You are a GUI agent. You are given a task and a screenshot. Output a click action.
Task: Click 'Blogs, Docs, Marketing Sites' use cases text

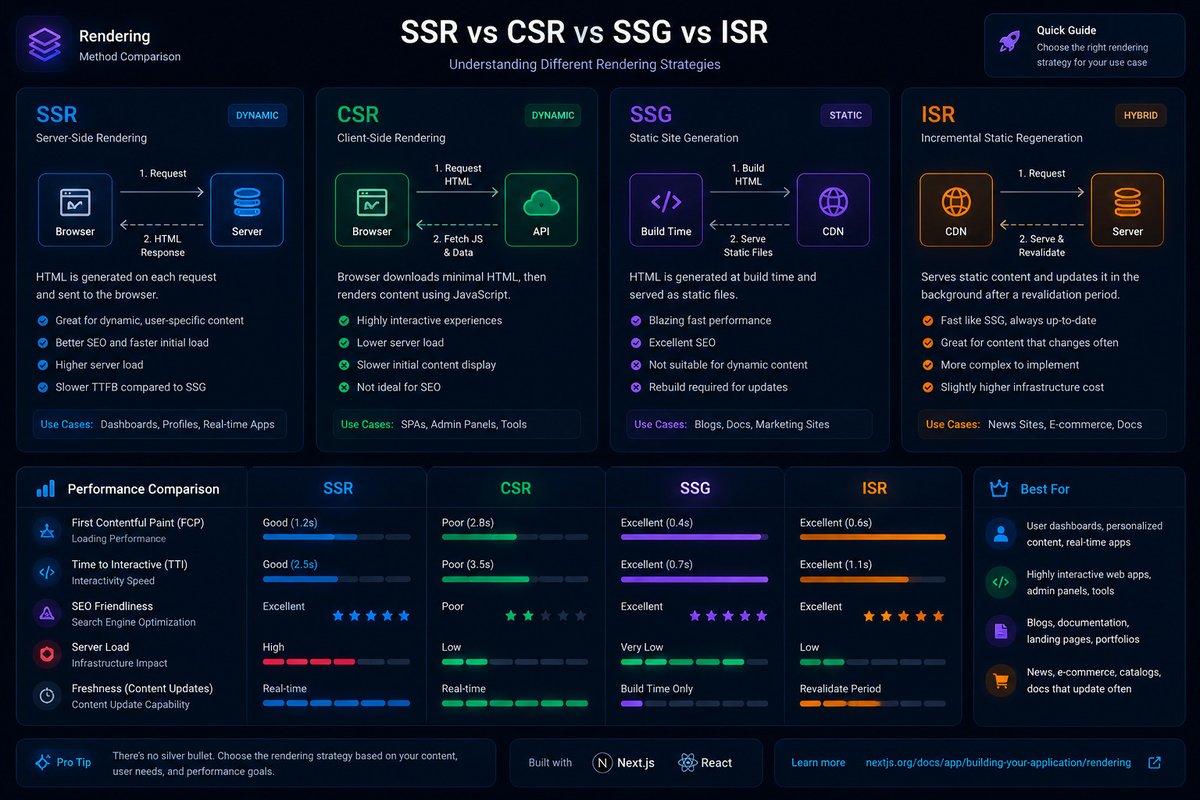(x=762, y=424)
